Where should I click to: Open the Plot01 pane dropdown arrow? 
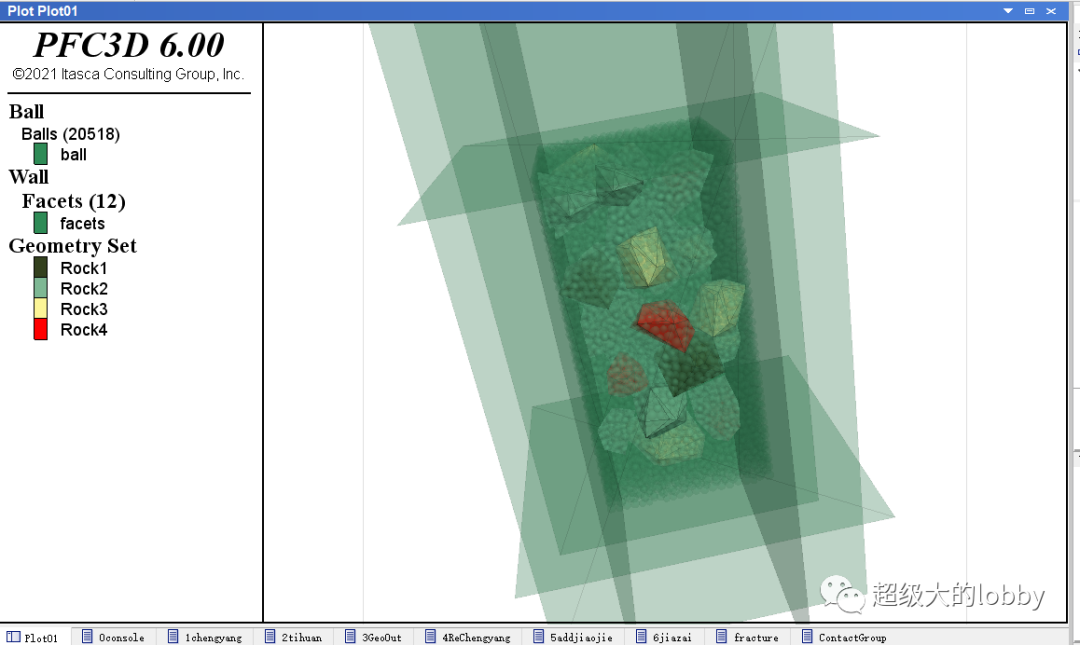(x=1008, y=11)
